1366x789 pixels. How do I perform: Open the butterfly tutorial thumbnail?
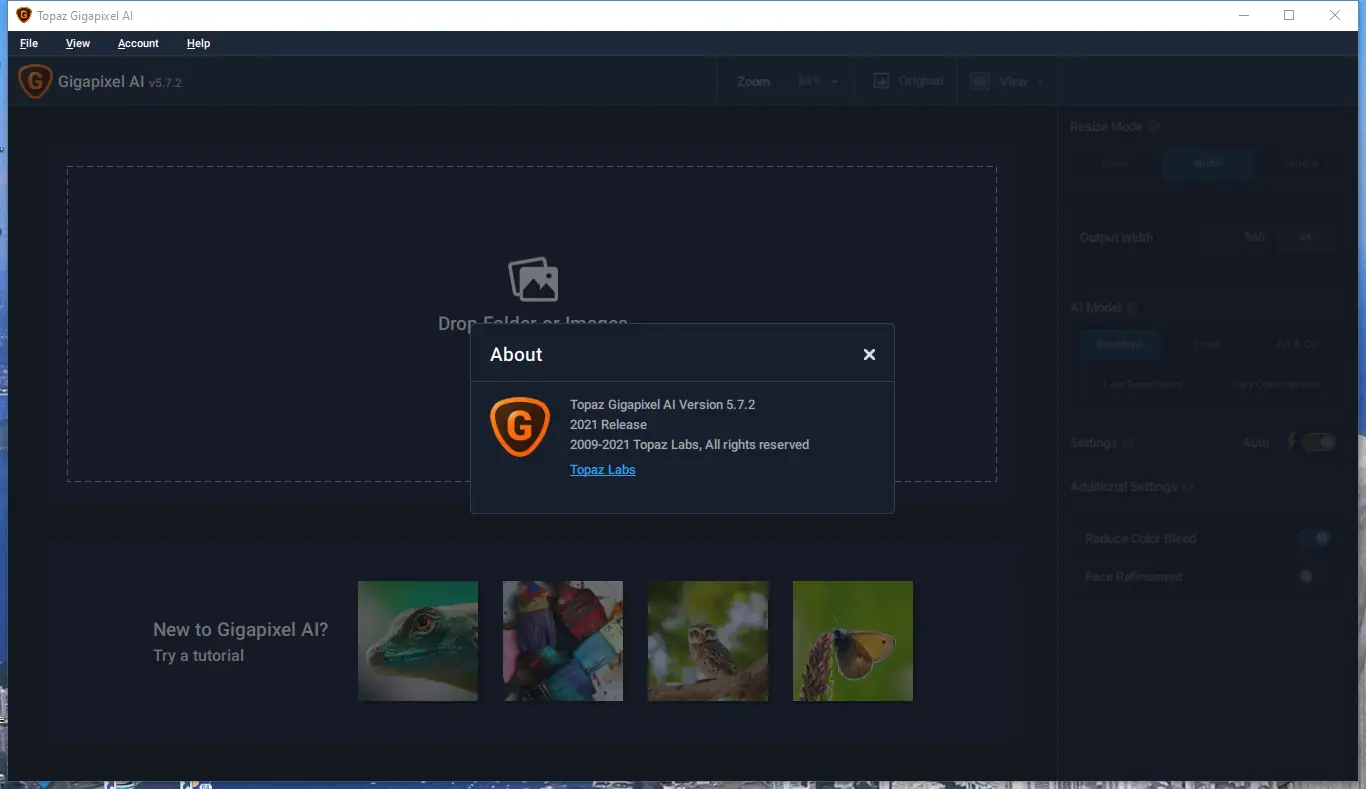[853, 641]
